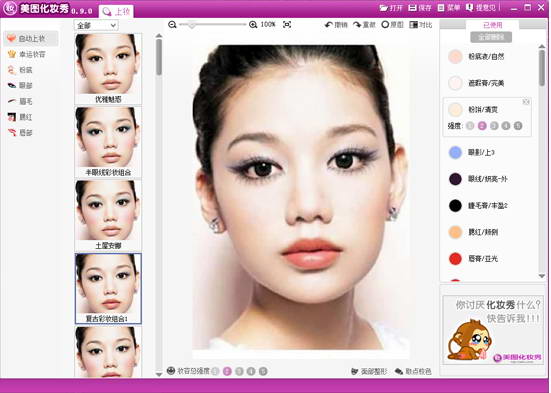The image size is (551, 393).
Task: Click the preset list scroll-down arrow
Action: pos(159,374)
